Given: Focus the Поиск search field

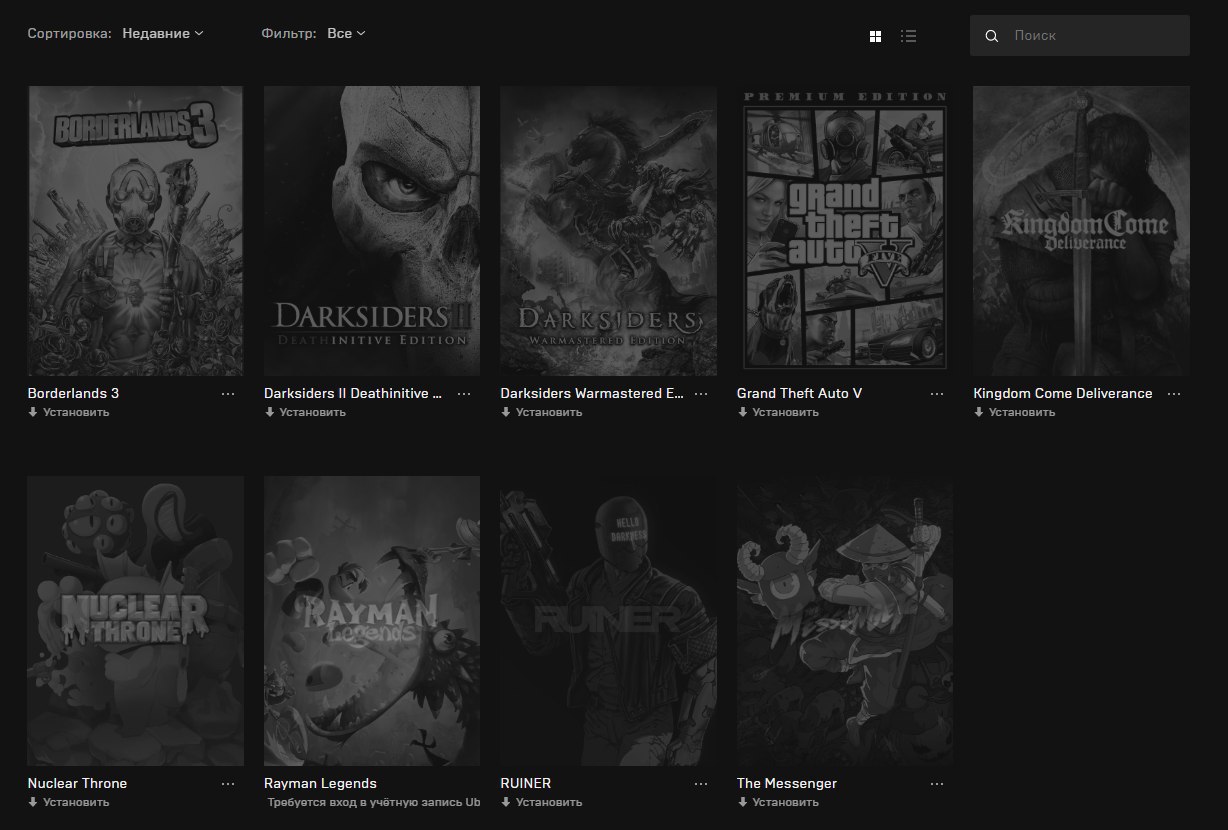Looking at the screenshot, I should tap(1080, 35).
